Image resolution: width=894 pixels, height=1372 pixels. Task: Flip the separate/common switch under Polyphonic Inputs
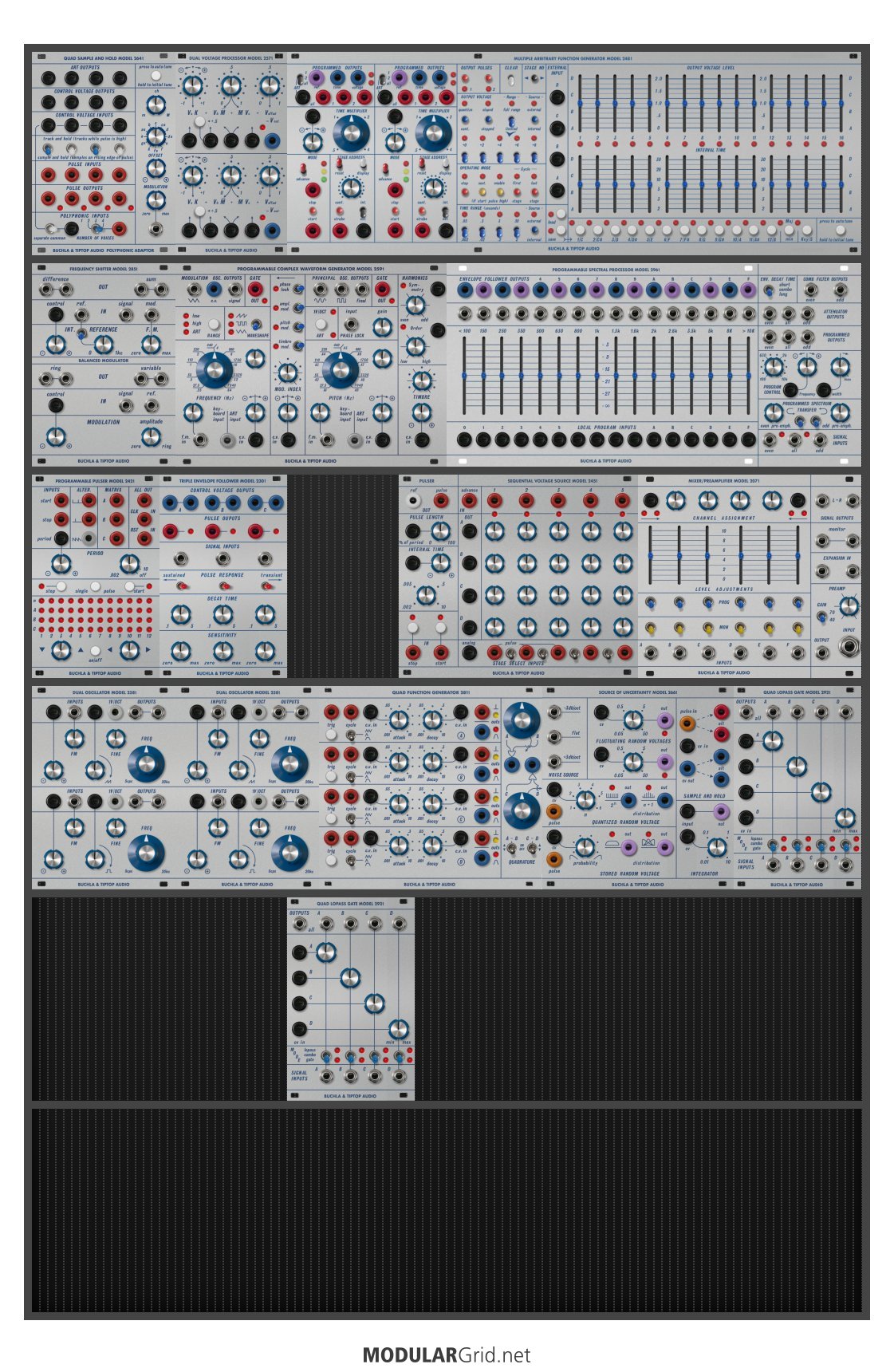[52, 229]
